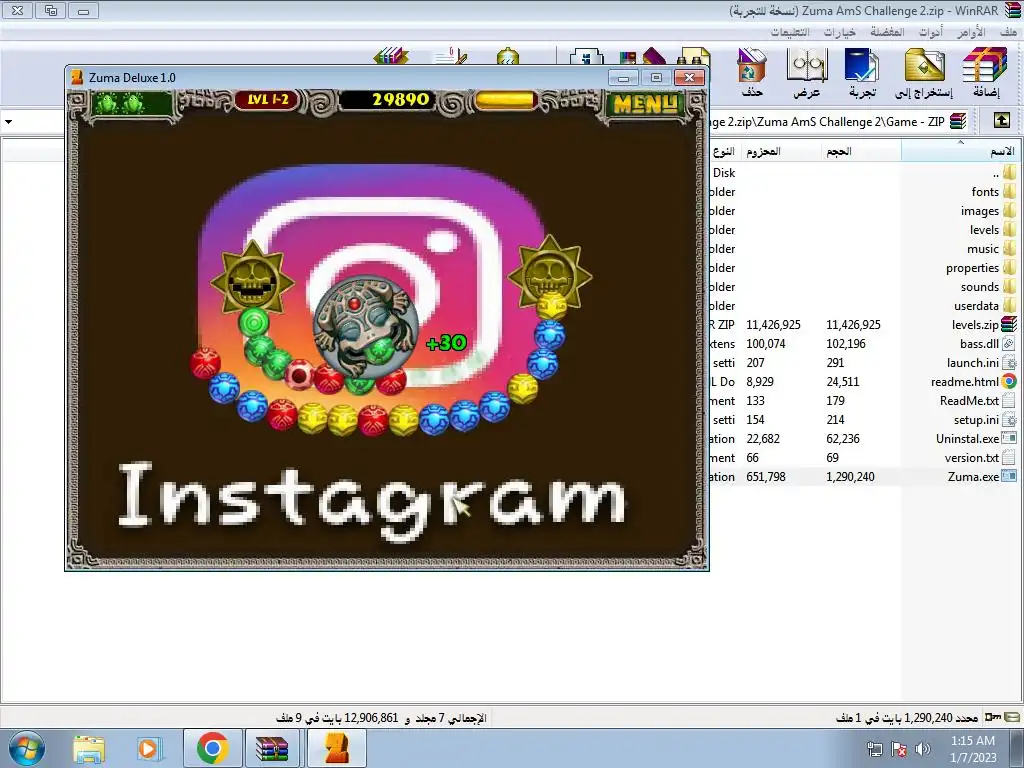This screenshot has width=1024, height=768.
Task: Click the WinRAR status bar key icon
Action: pyautogui.click(x=993, y=717)
